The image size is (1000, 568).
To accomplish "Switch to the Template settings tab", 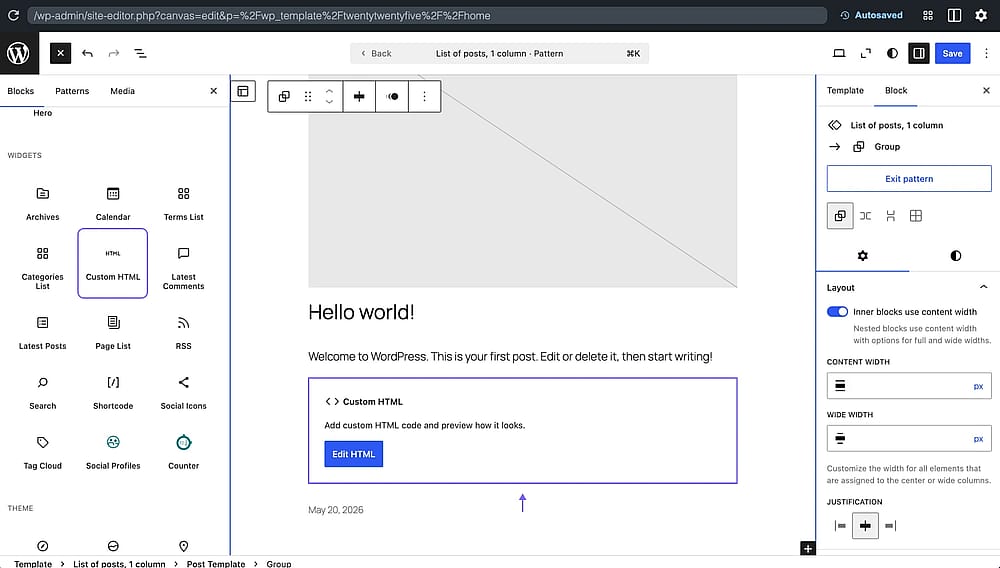I will coord(845,91).
